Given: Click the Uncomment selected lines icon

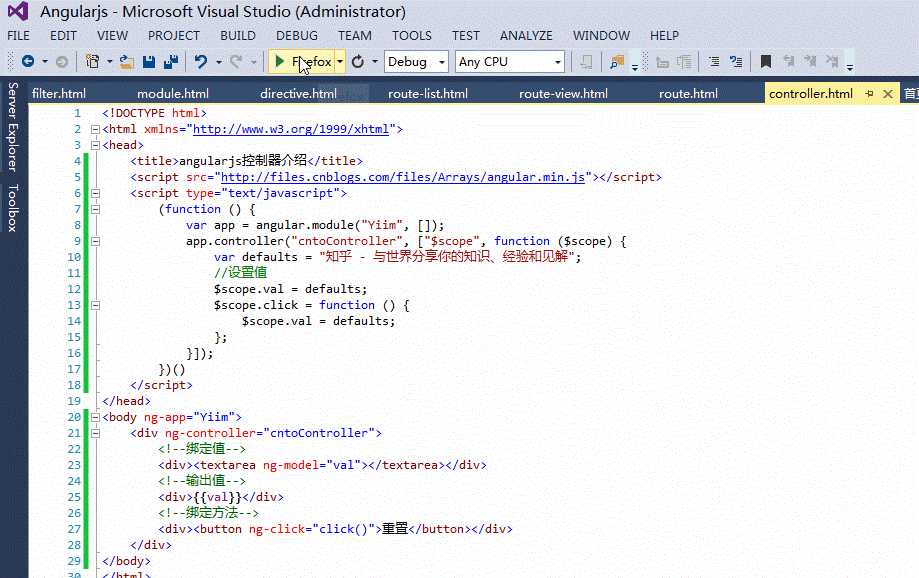Looking at the screenshot, I should [x=736, y=61].
